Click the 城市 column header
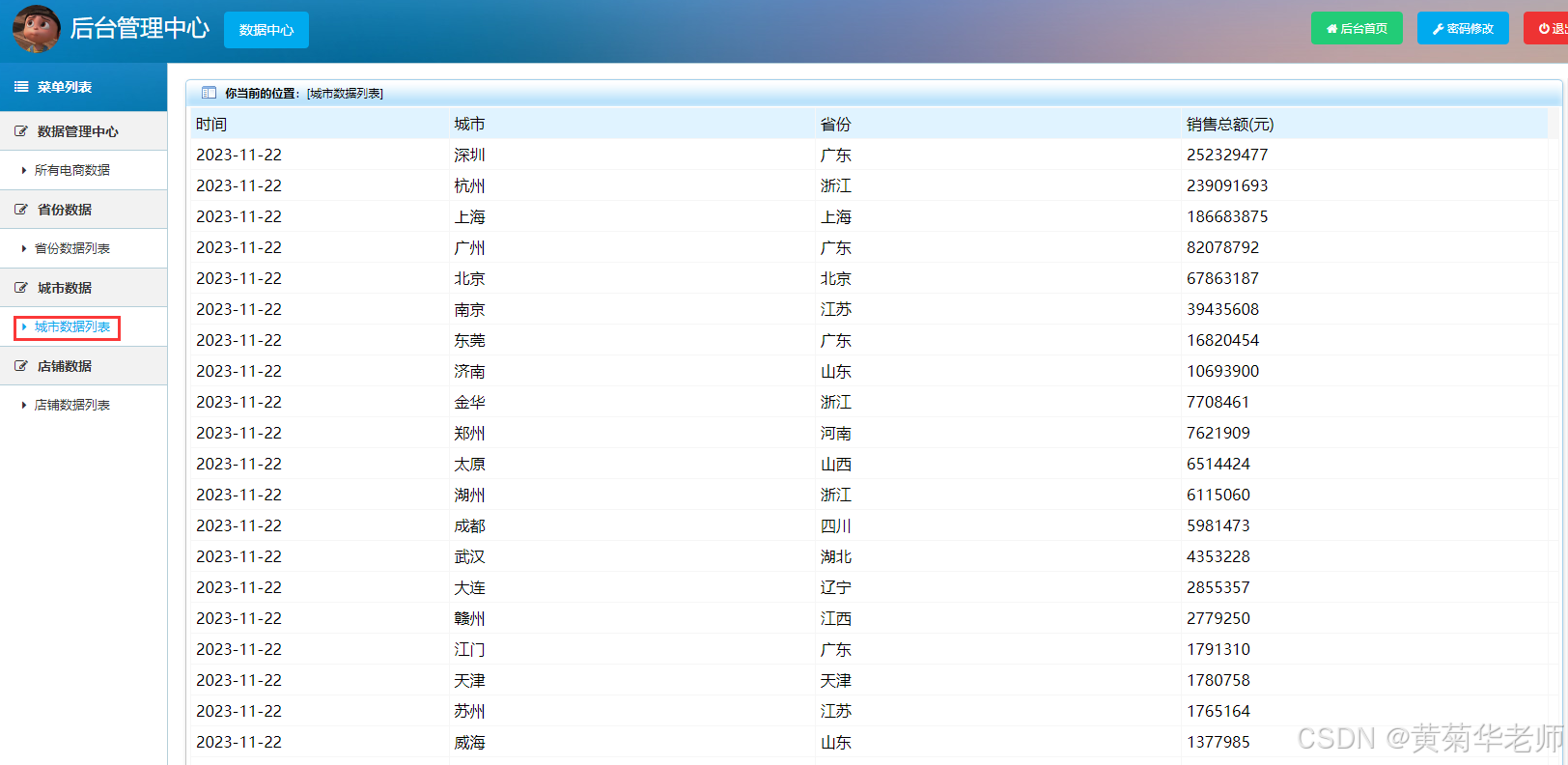 pyautogui.click(x=469, y=124)
